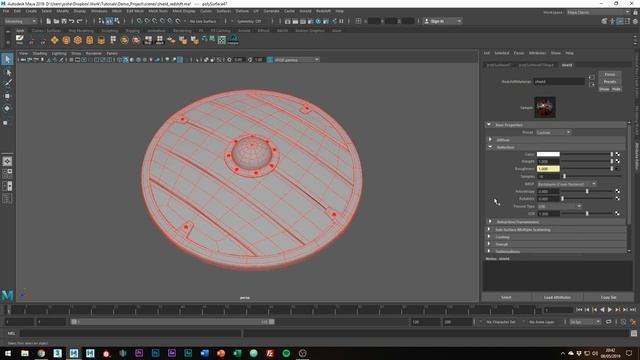Open the viewport Shading menu
Image resolution: width=640 pixels, height=360 pixels.
[40, 53]
